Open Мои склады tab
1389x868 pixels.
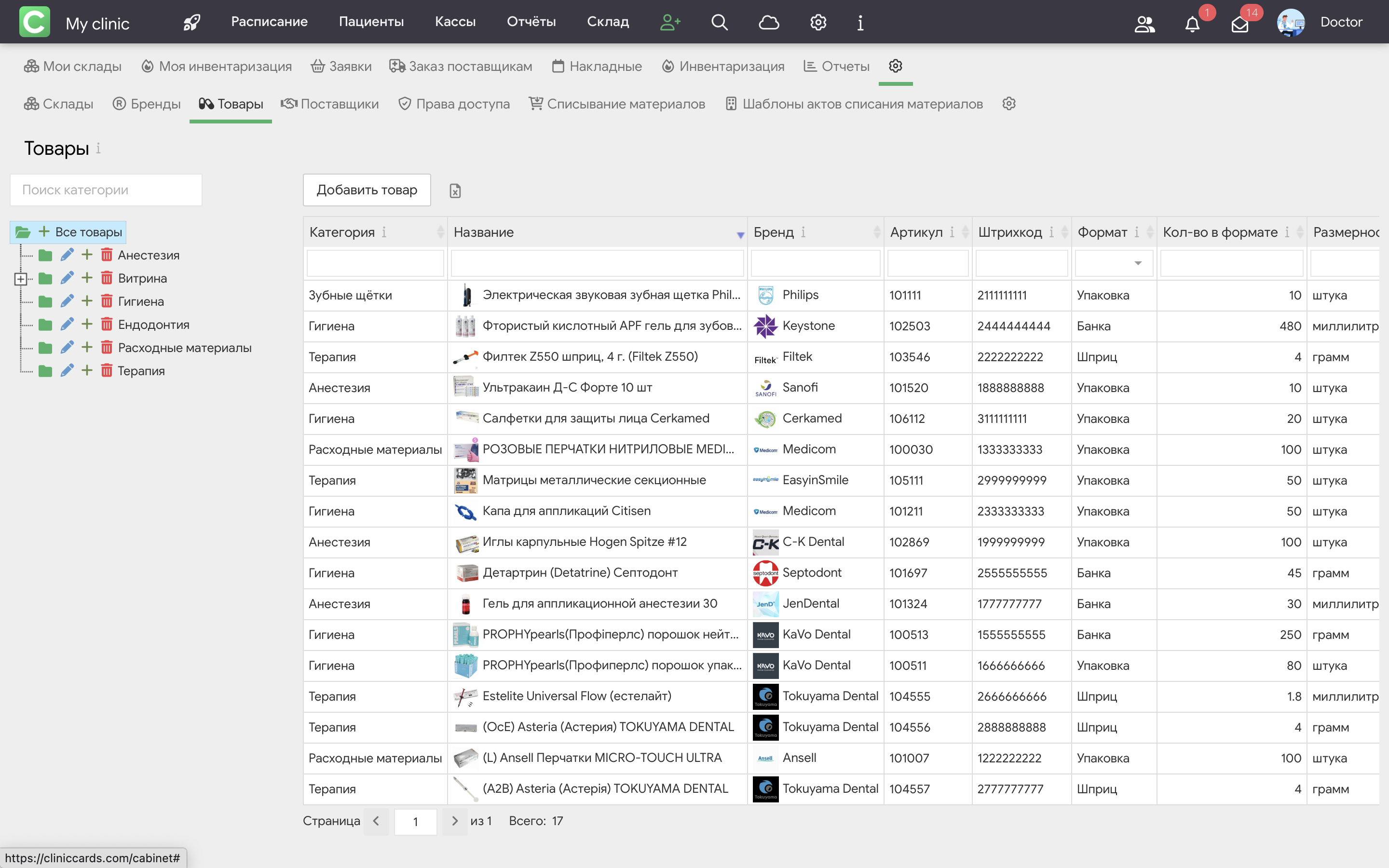click(73, 66)
